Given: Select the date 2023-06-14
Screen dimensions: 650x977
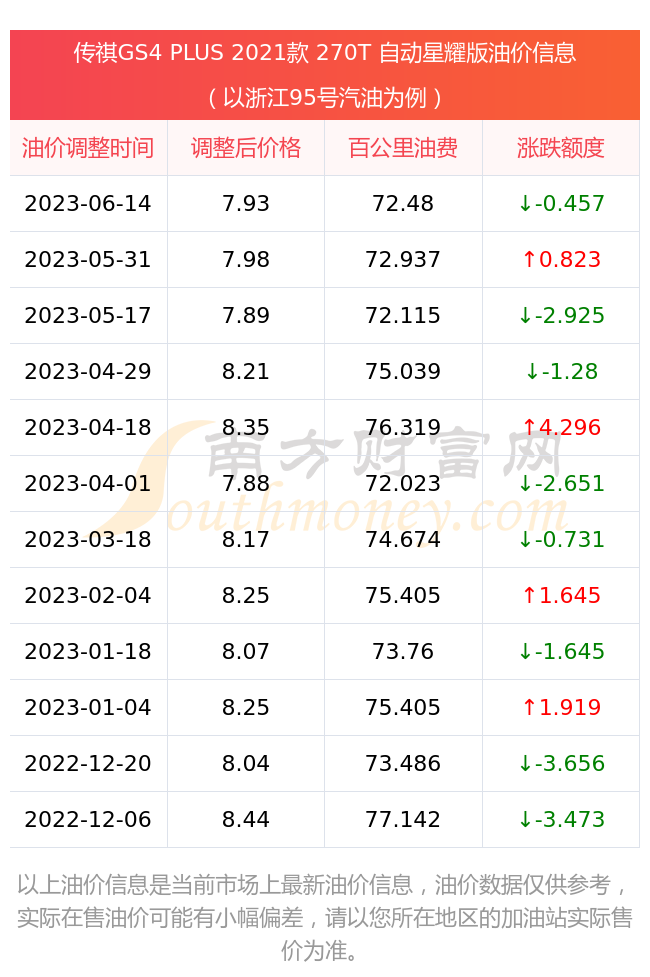Looking at the screenshot, I should point(88,204).
